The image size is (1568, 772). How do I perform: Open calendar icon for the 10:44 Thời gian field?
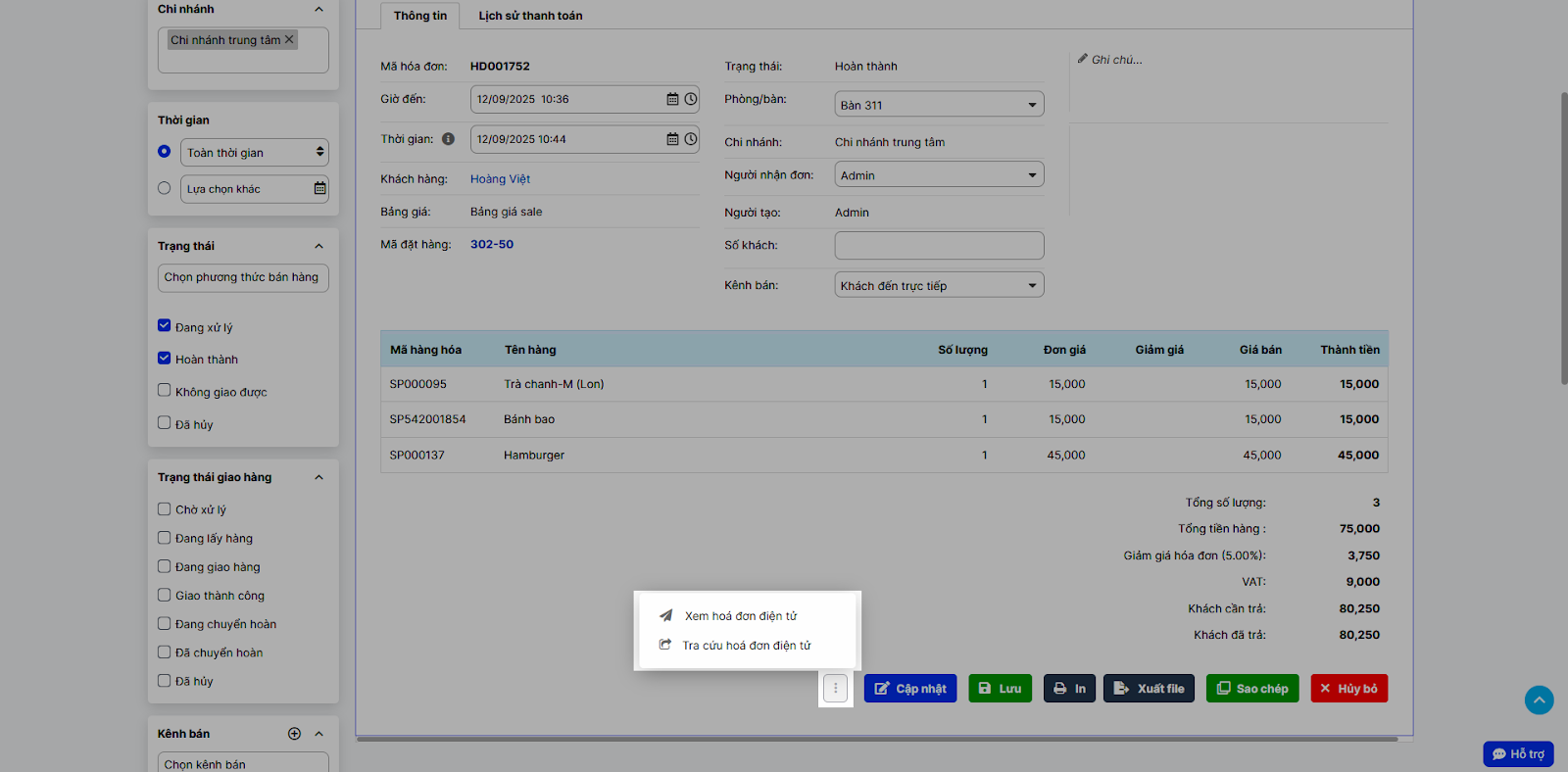coord(672,139)
